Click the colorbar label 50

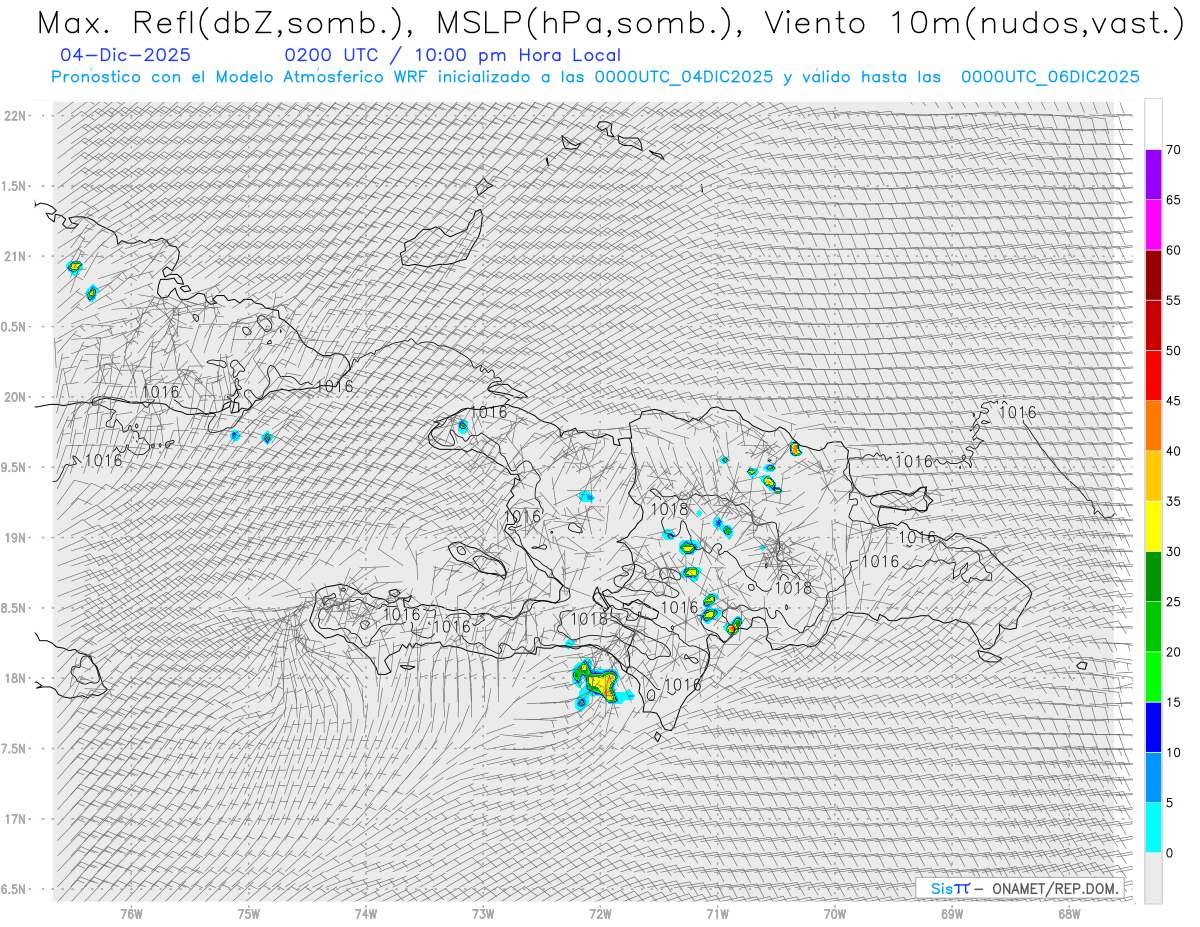click(x=1173, y=351)
